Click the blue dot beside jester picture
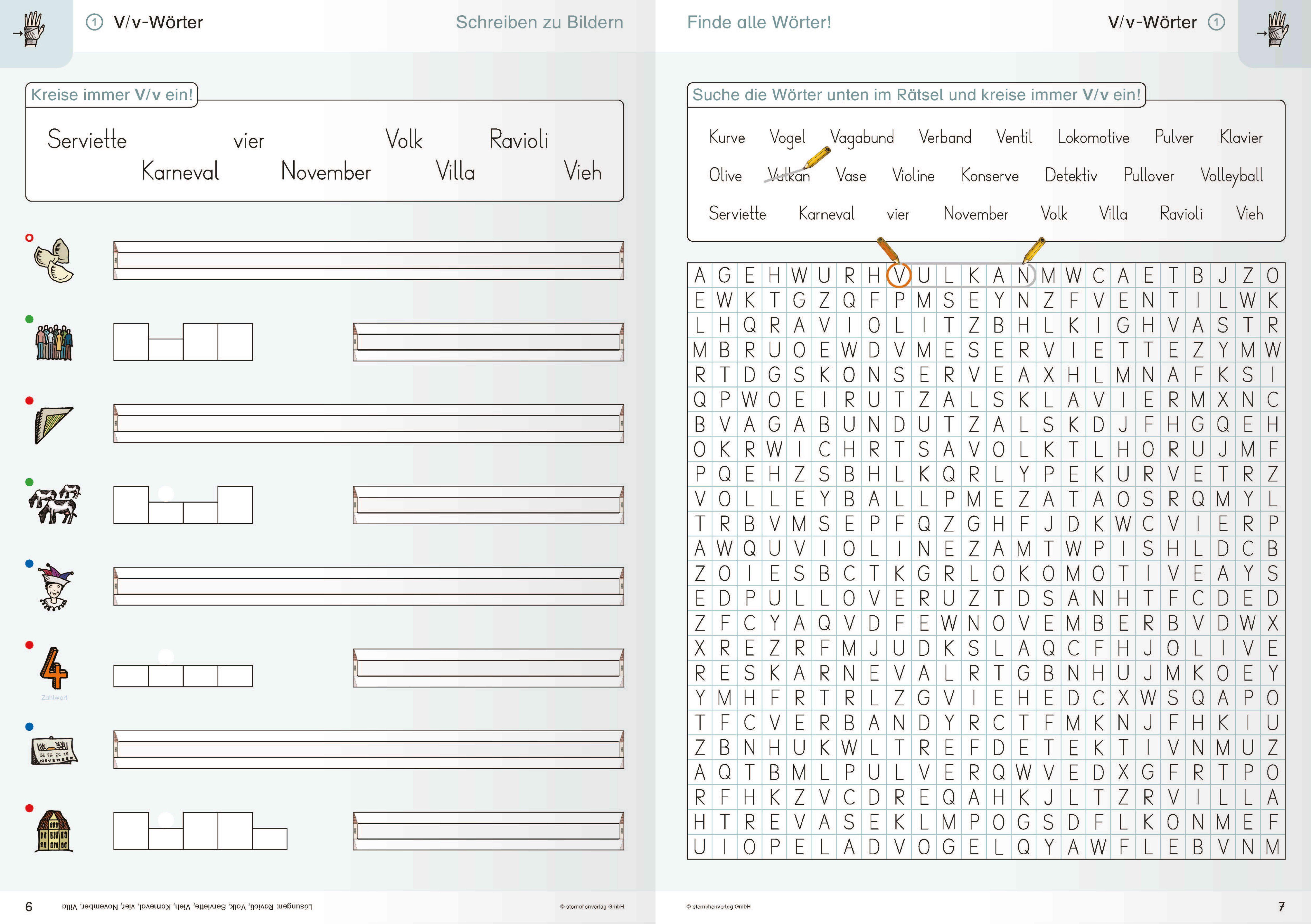Screen dimensions: 1311x924 point(30,564)
